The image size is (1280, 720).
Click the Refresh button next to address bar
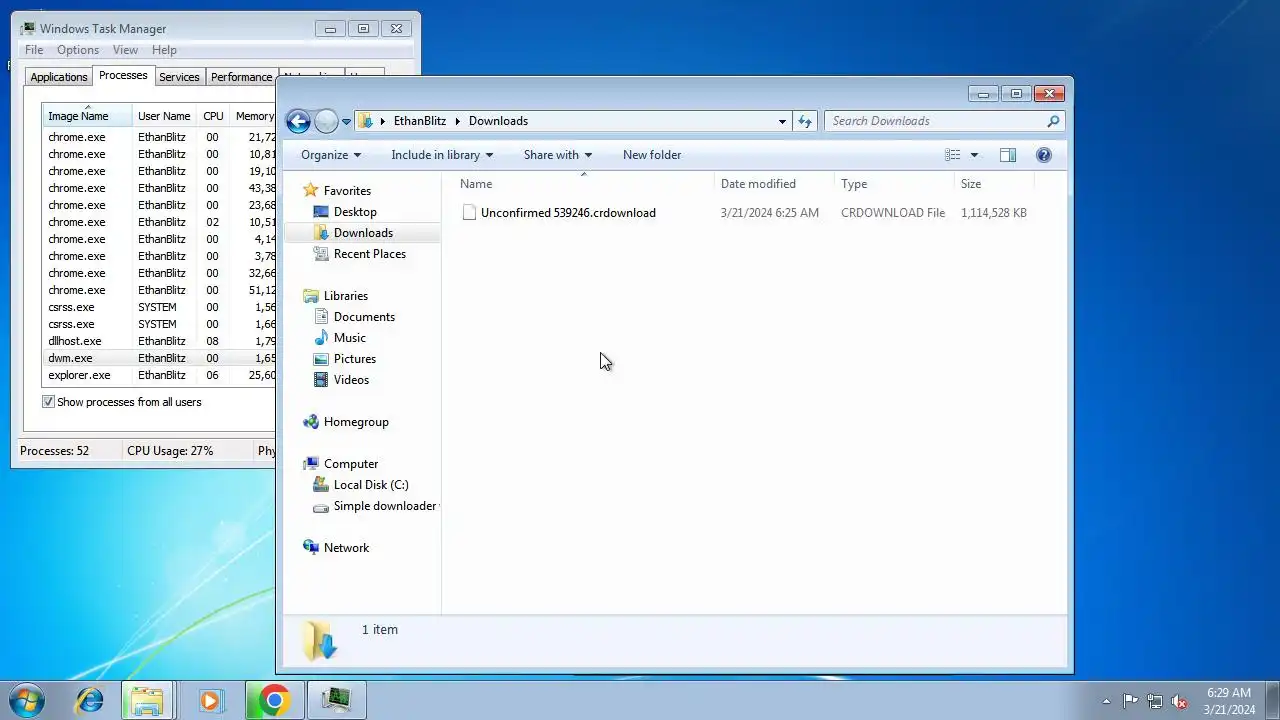(805, 121)
